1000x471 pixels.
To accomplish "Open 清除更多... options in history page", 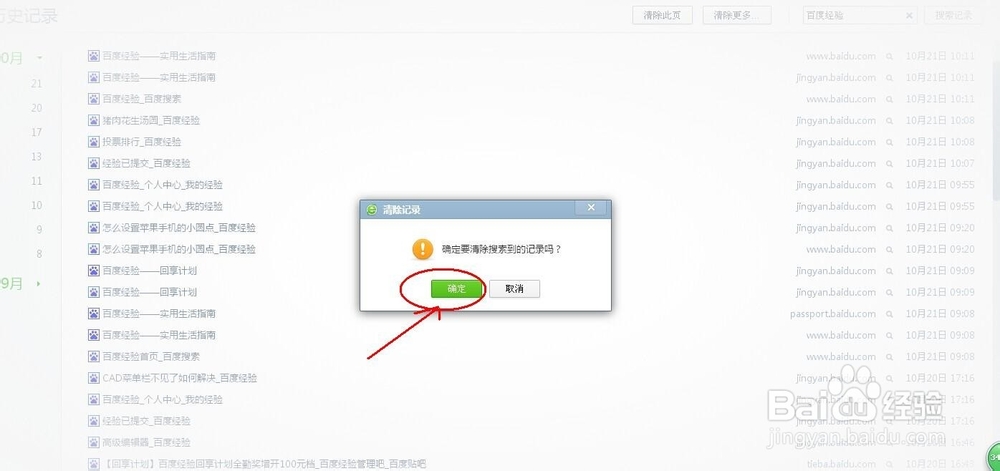I will coord(737,15).
